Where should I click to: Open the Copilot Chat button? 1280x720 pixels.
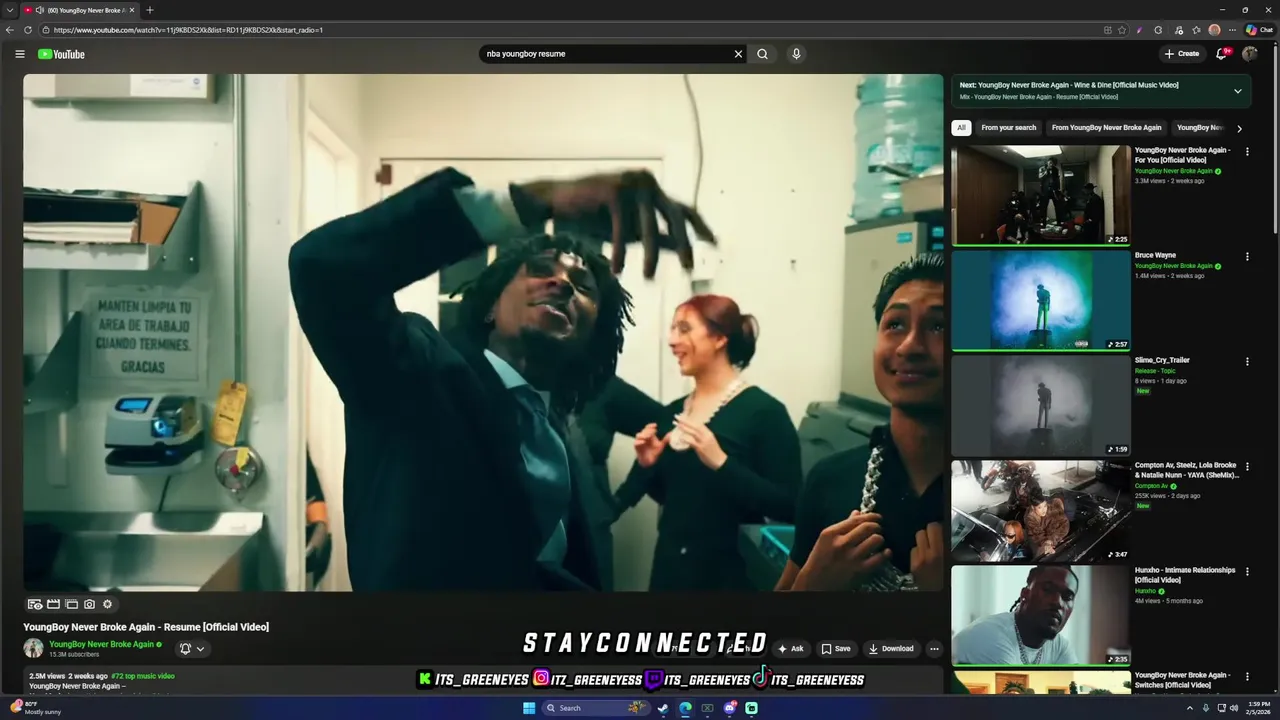click(x=1259, y=30)
